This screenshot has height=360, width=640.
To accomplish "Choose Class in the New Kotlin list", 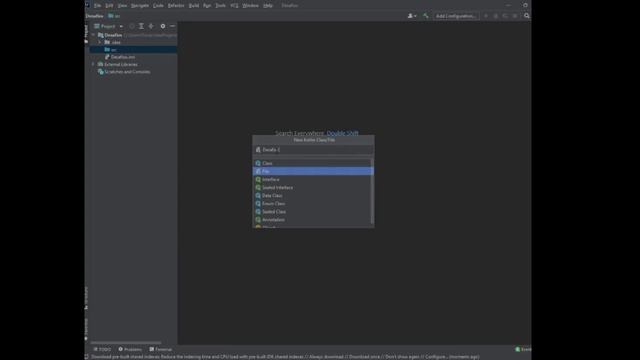I will click(x=312, y=163).
